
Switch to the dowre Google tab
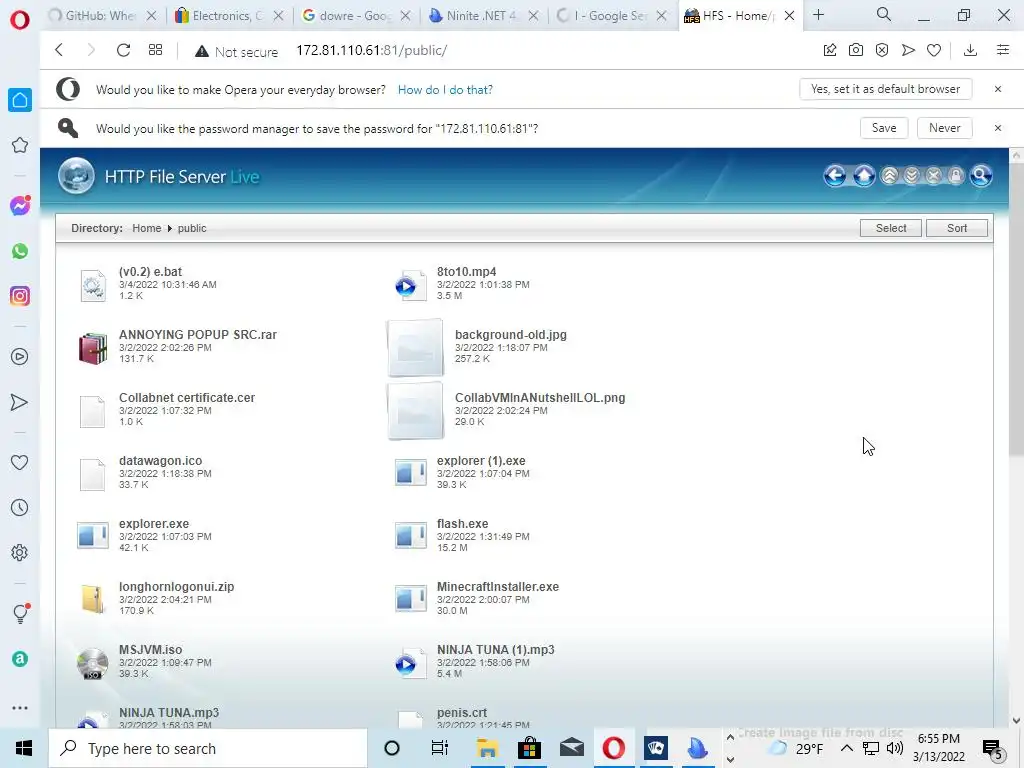pos(357,16)
